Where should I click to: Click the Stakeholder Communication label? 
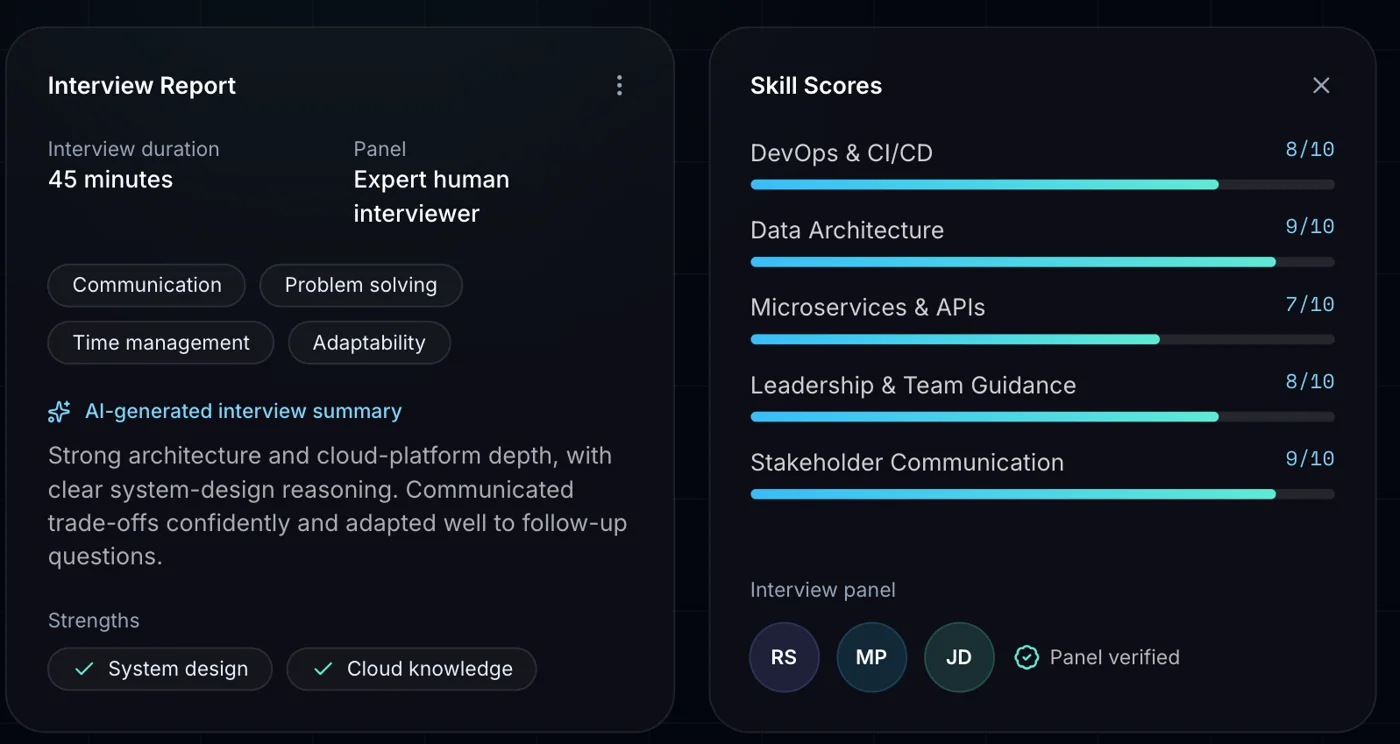[907, 463]
